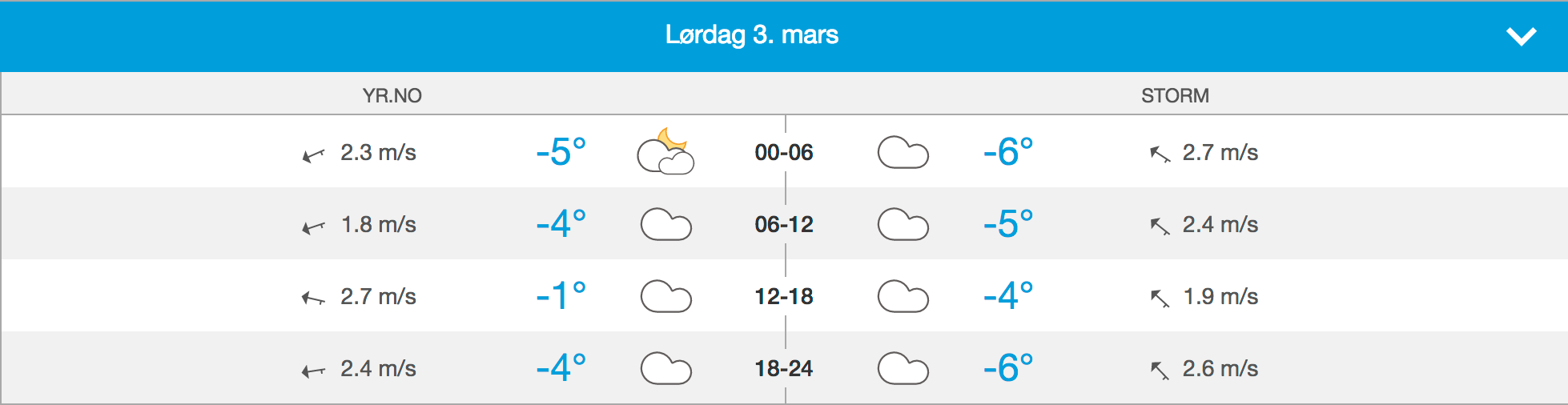Click STORM cloud icon for 00-06
Viewport: 1568px width, 405px height.
[903, 153]
